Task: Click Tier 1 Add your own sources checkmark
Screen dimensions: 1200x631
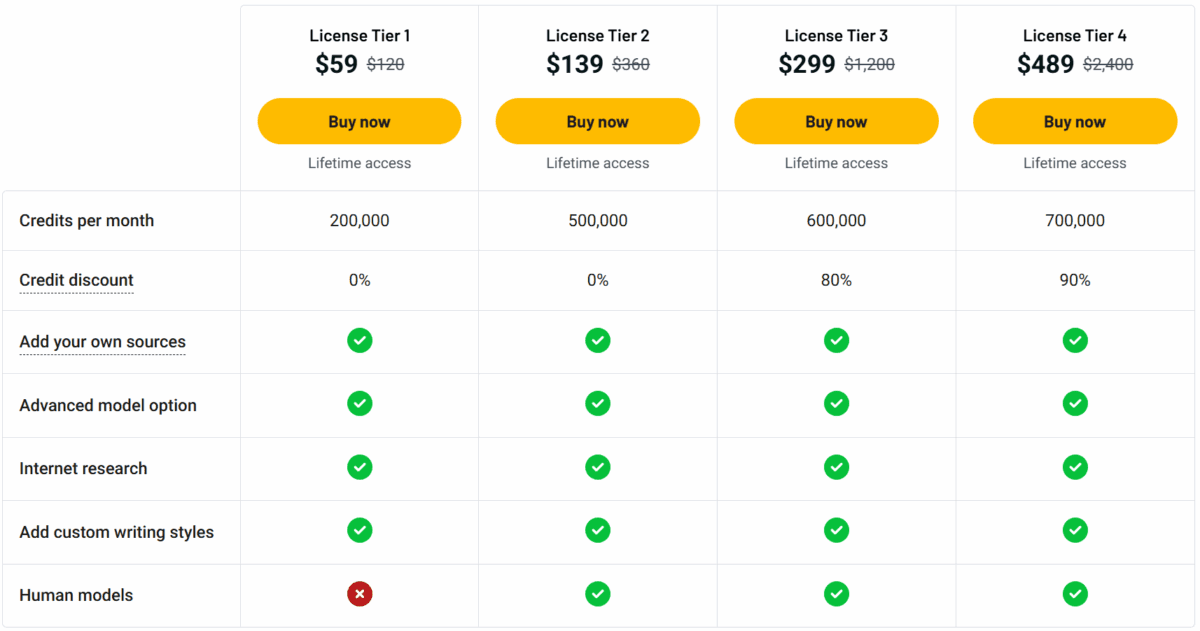Action: 360,341
